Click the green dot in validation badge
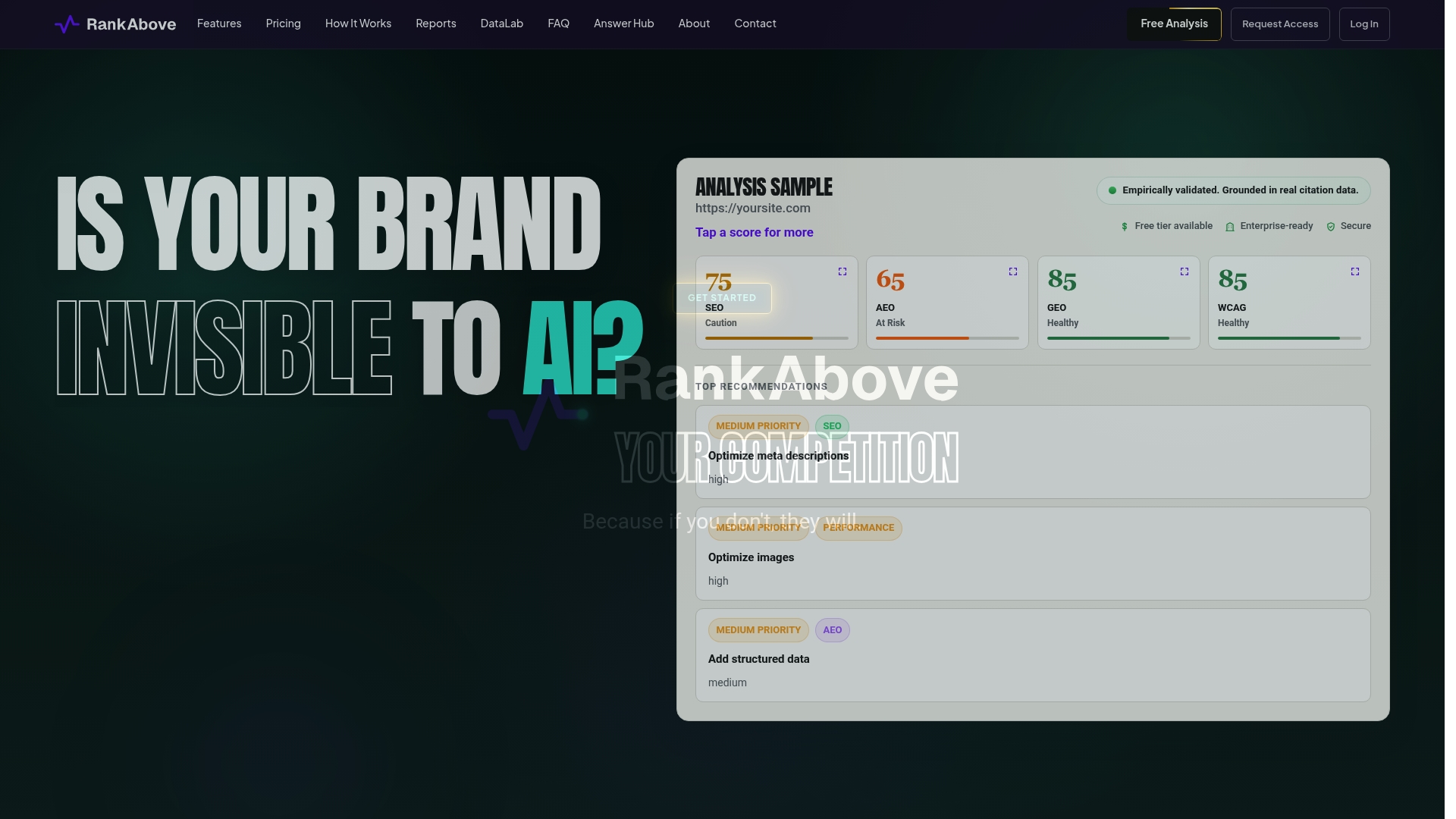Viewport: 1456px width, 819px height. pos(1112,190)
